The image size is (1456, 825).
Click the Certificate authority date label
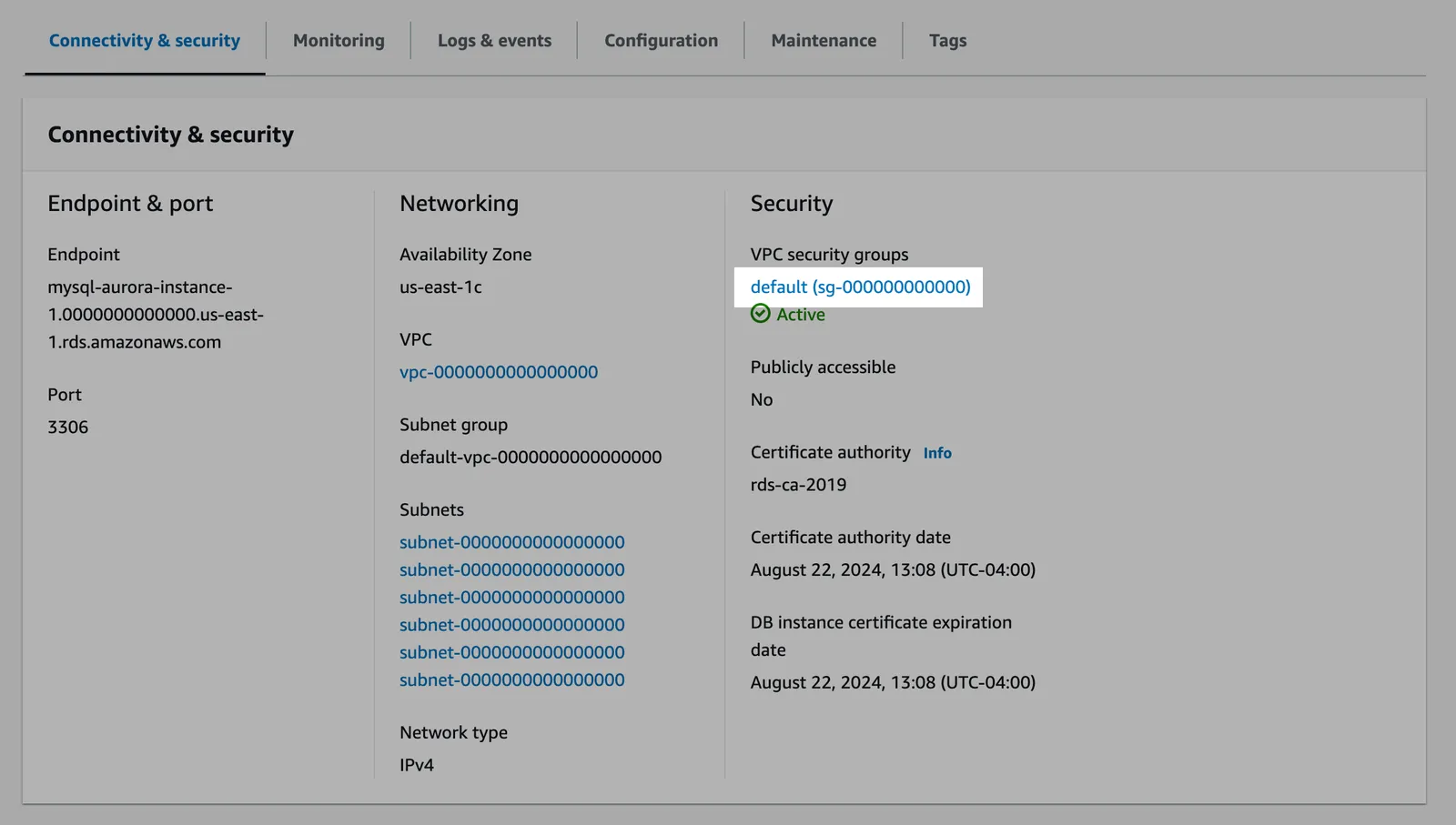[x=850, y=538]
